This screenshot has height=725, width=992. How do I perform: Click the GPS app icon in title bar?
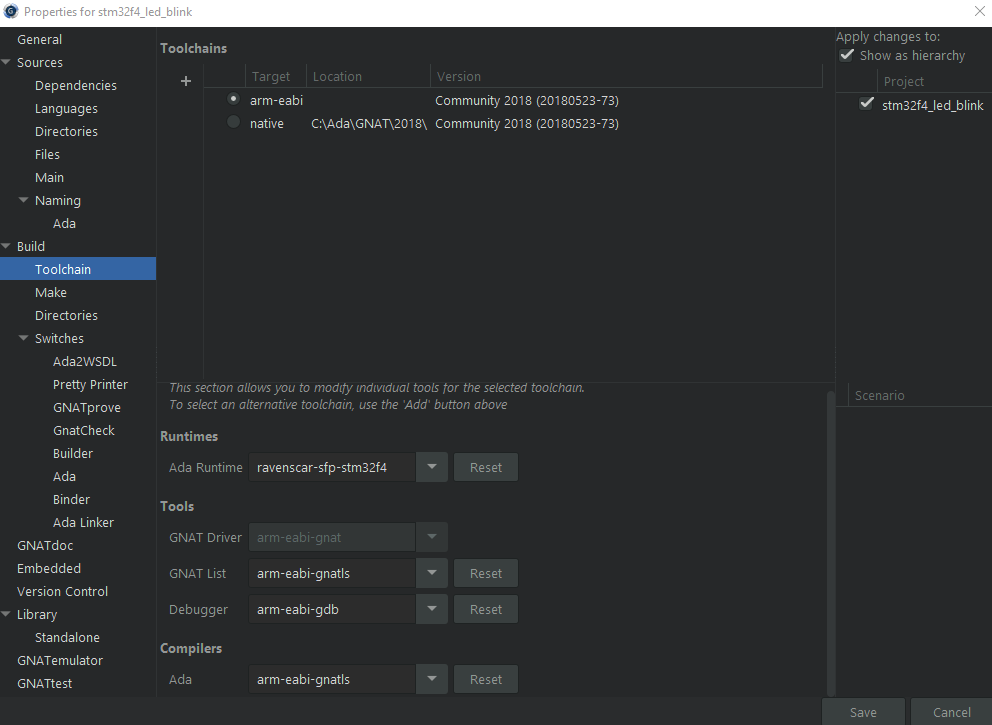coord(11,11)
